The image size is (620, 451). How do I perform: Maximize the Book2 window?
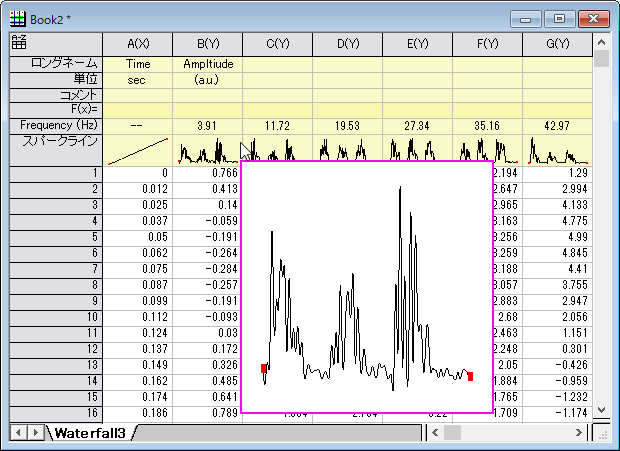pos(559,19)
